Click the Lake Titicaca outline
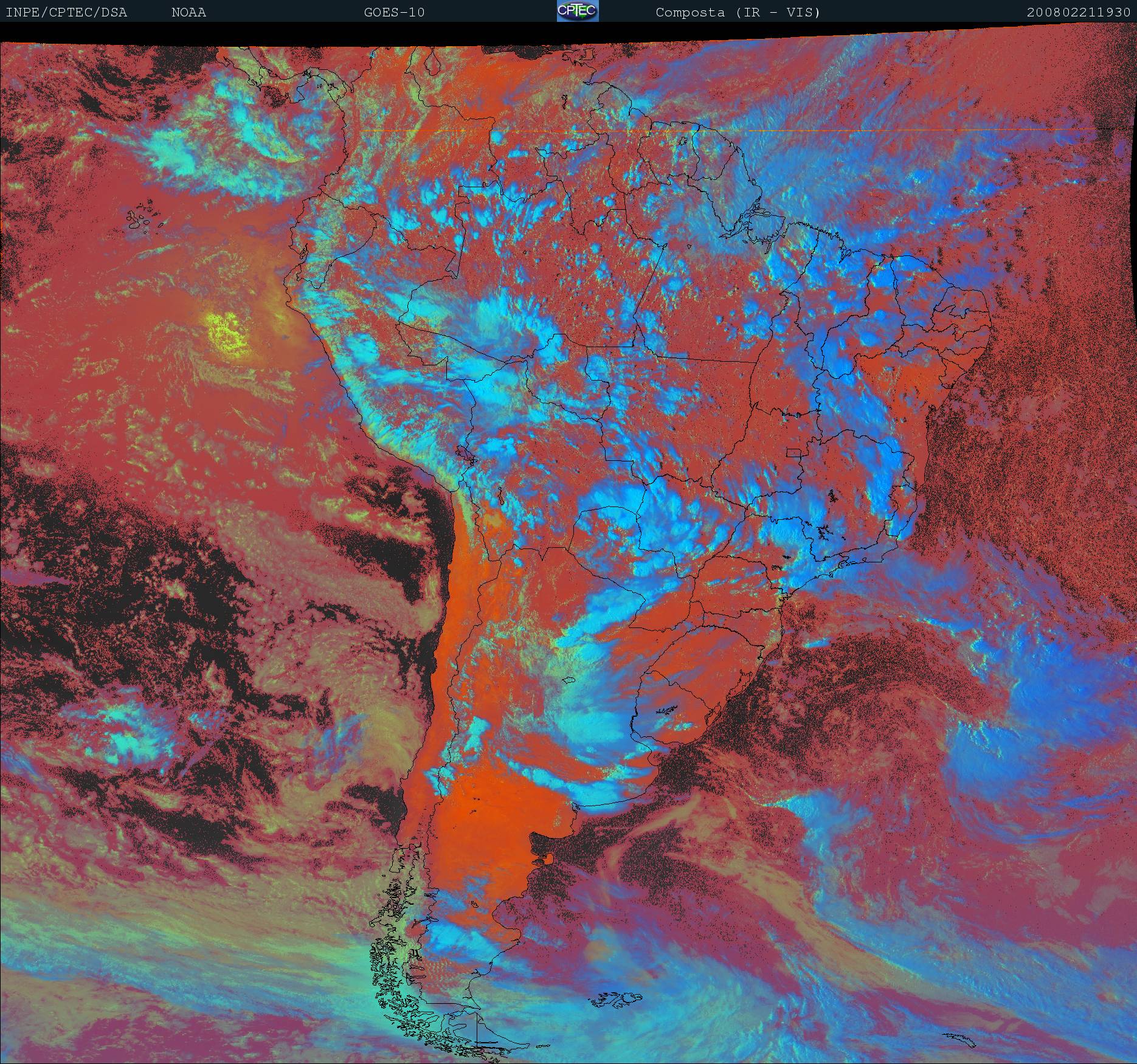The image size is (1137, 1064). [x=464, y=453]
